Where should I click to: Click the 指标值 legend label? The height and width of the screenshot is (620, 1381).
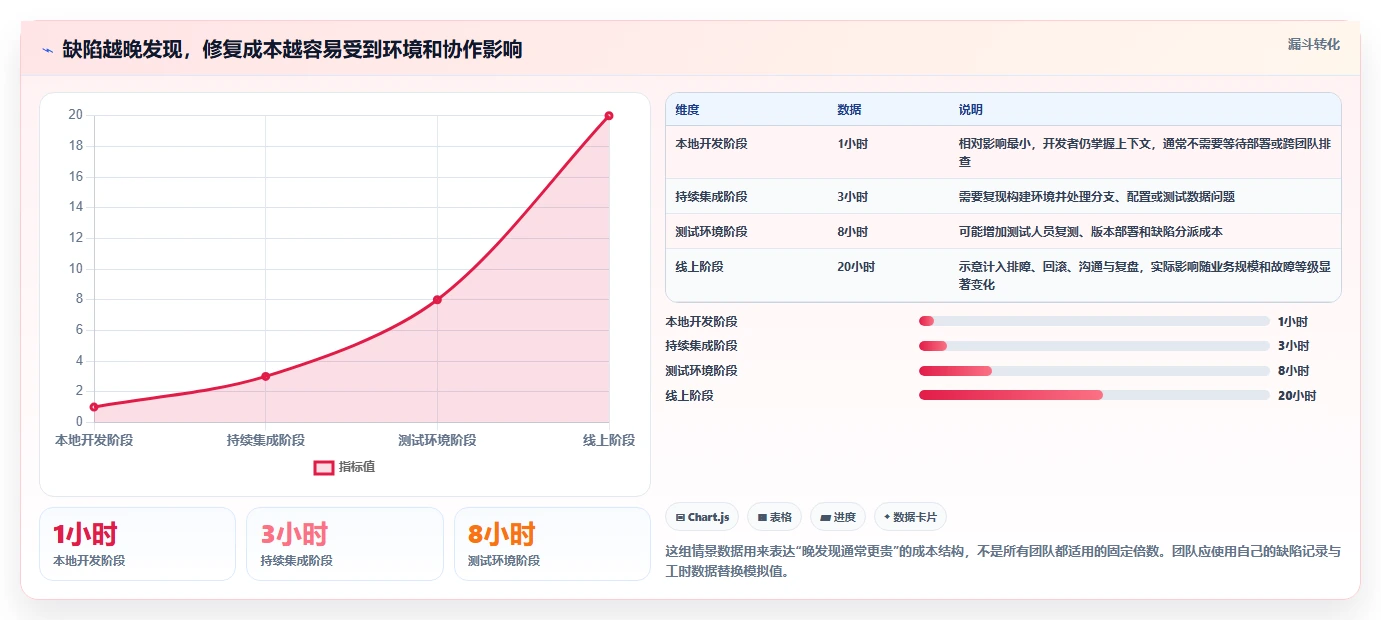point(357,467)
